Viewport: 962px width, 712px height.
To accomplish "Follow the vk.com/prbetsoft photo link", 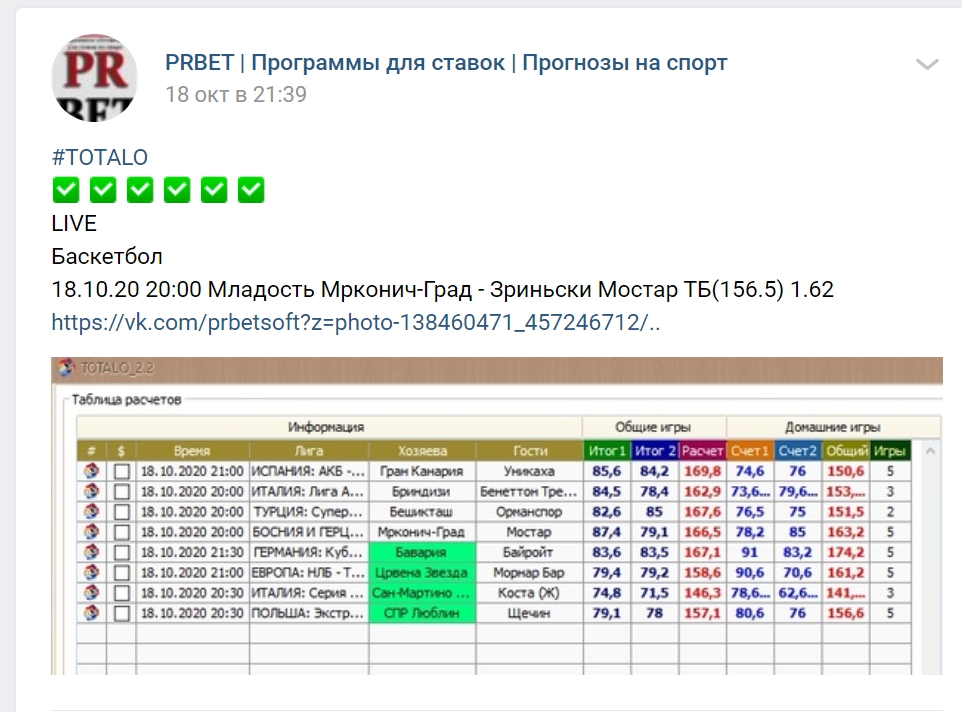I will click(x=356, y=322).
